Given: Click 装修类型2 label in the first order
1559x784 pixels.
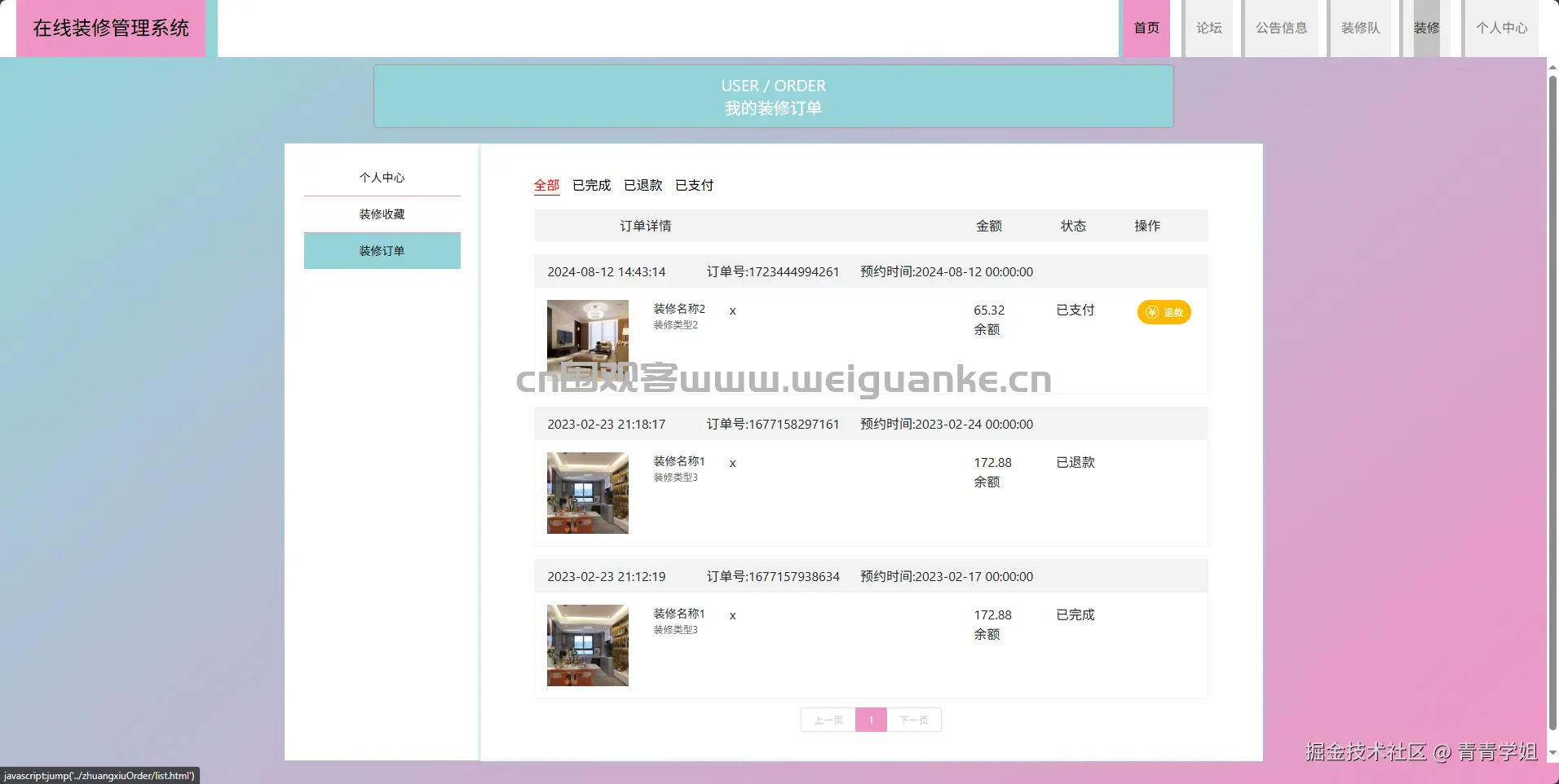Looking at the screenshot, I should coord(675,325).
